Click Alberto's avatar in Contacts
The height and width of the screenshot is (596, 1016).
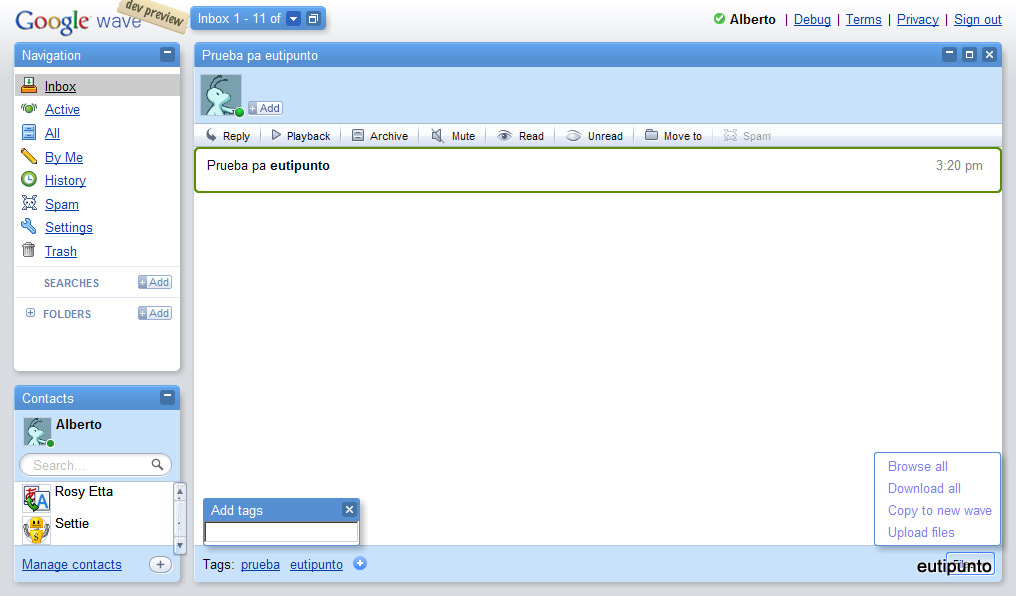coord(38,431)
